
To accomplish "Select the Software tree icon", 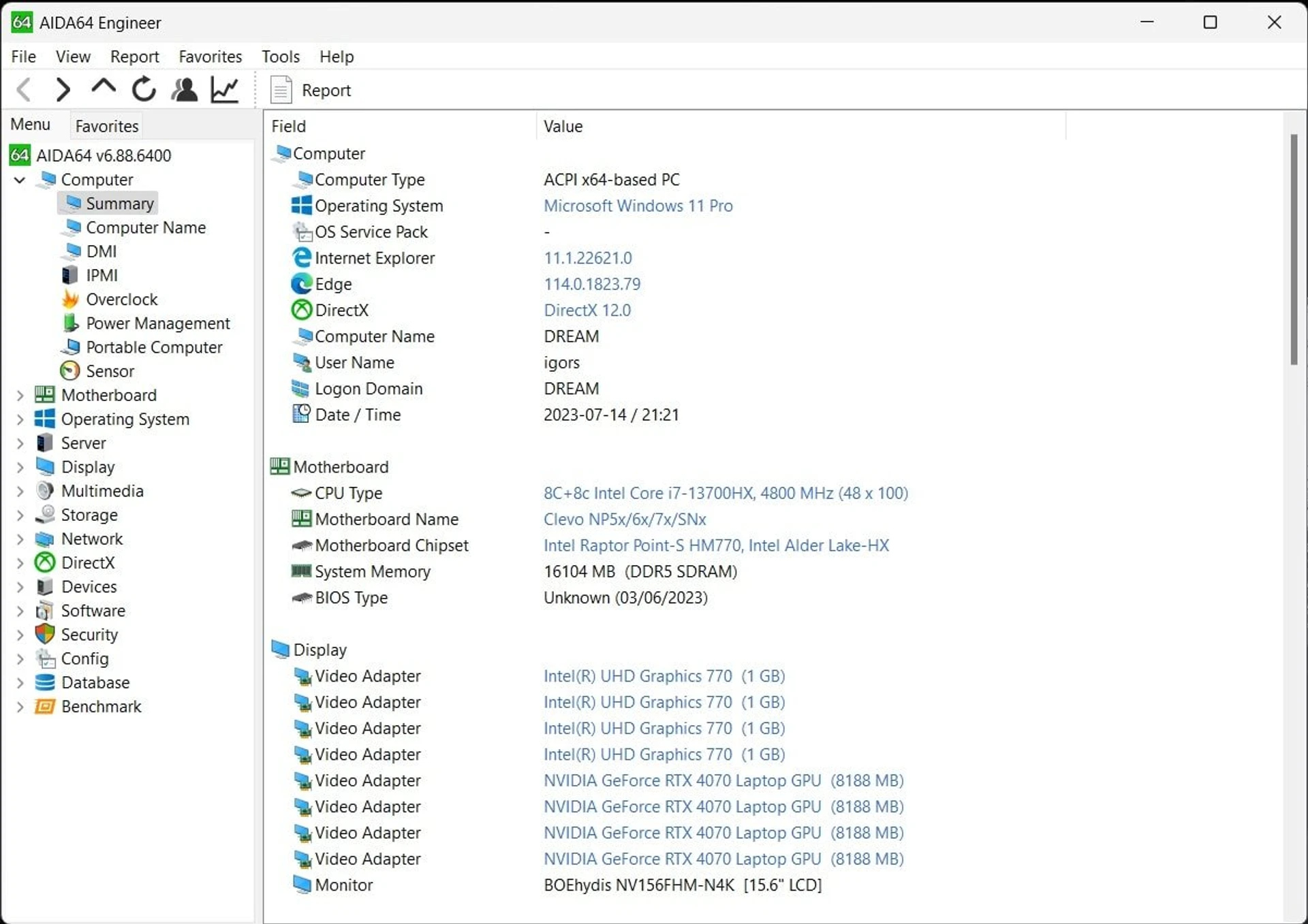I will click(45, 610).
